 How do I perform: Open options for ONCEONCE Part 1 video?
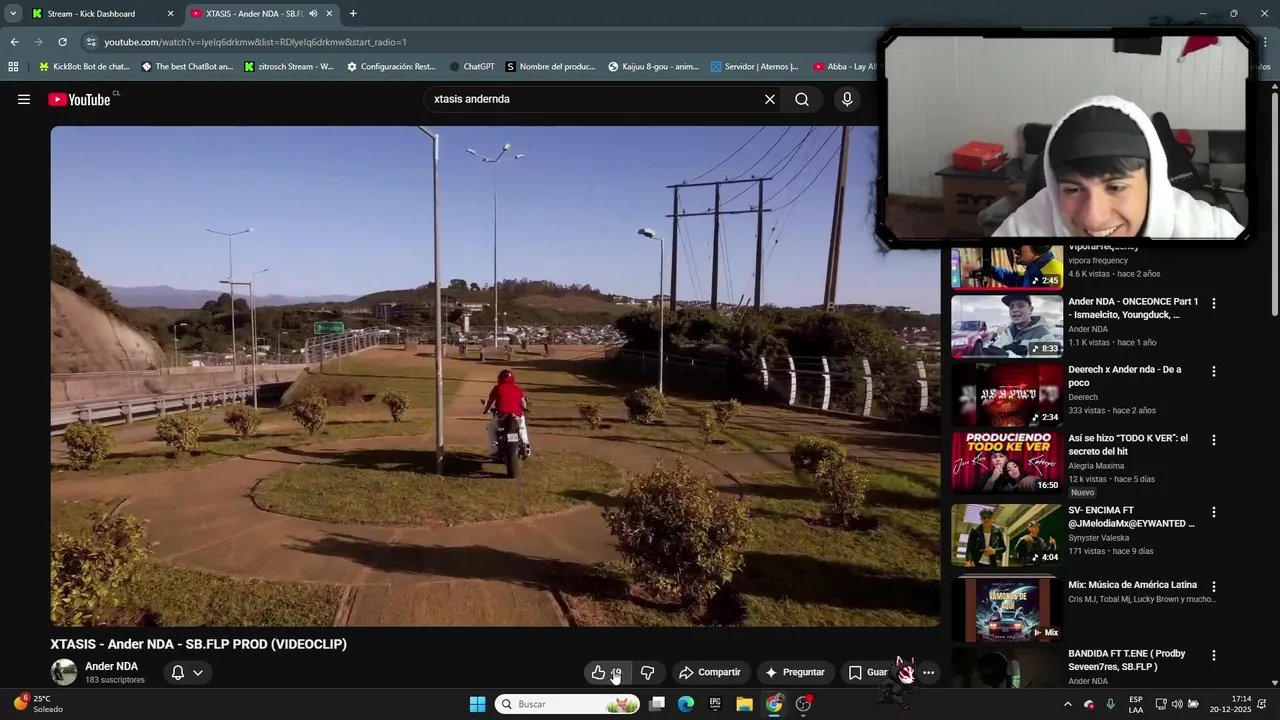click(x=1214, y=303)
